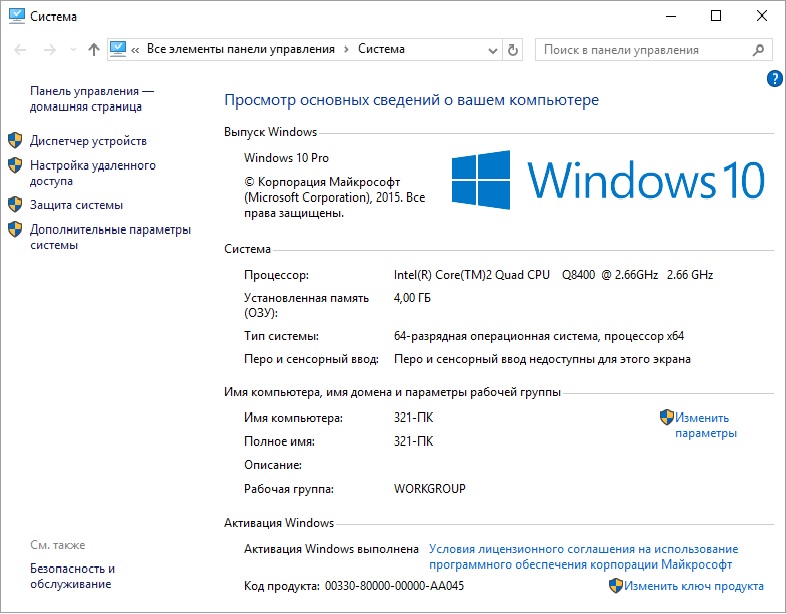Click the double chevron in address bar
The height and width of the screenshot is (614, 786).
(135, 50)
